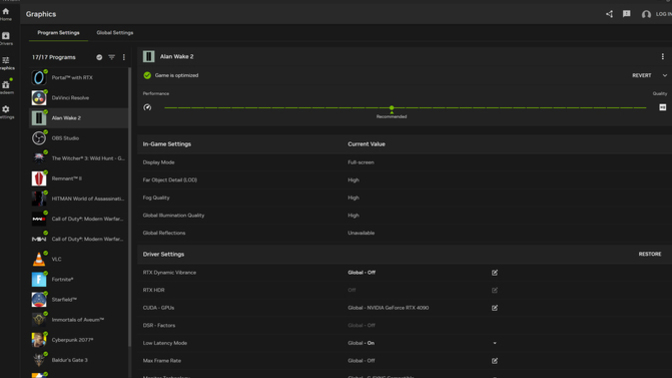Open Redeem in the sidebar
Image resolution: width=672 pixels, height=378 pixels.
click(x=6, y=87)
